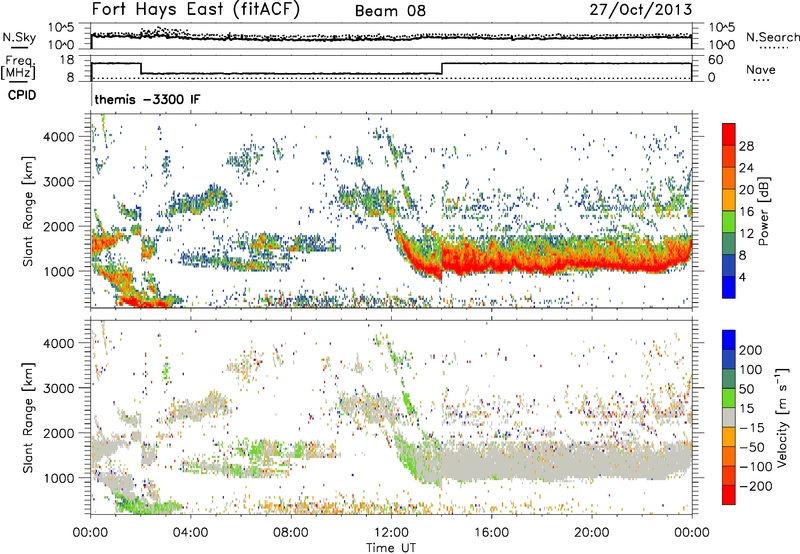Click the blue bottom segment of Power colorbar
800x554 pixels.
(x=729, y=288)
